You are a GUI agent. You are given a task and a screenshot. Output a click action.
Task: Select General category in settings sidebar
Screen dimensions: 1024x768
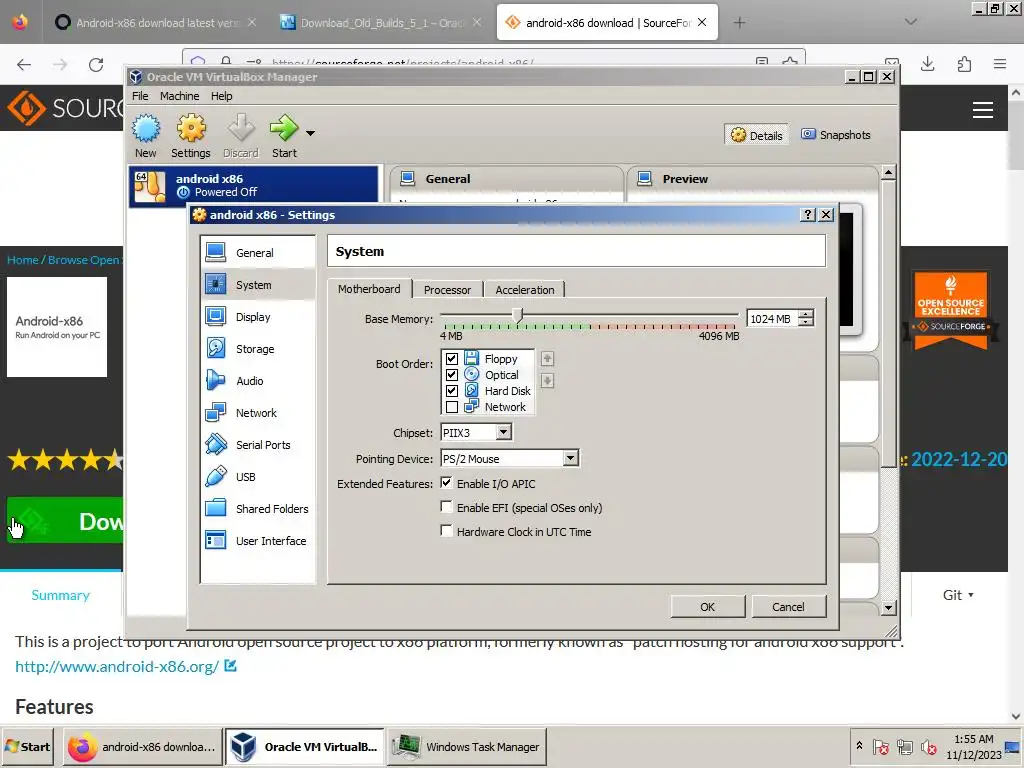[x=258, y=253]
